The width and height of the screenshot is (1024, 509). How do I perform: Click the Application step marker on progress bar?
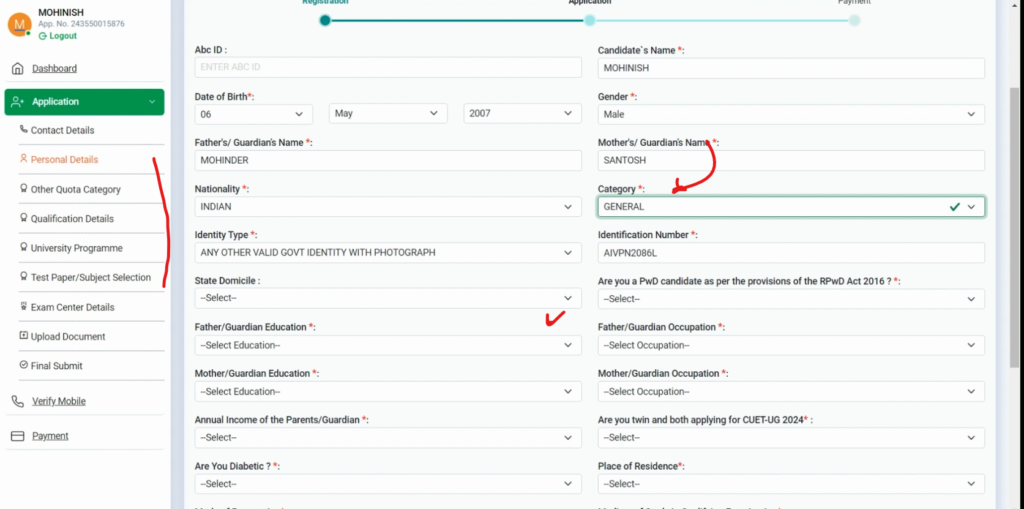[590, 20]
